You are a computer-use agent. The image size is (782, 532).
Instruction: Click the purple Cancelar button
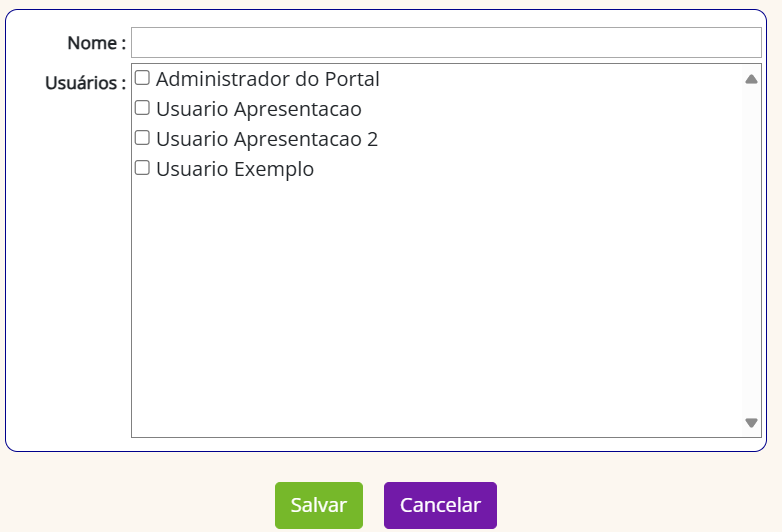440,505
